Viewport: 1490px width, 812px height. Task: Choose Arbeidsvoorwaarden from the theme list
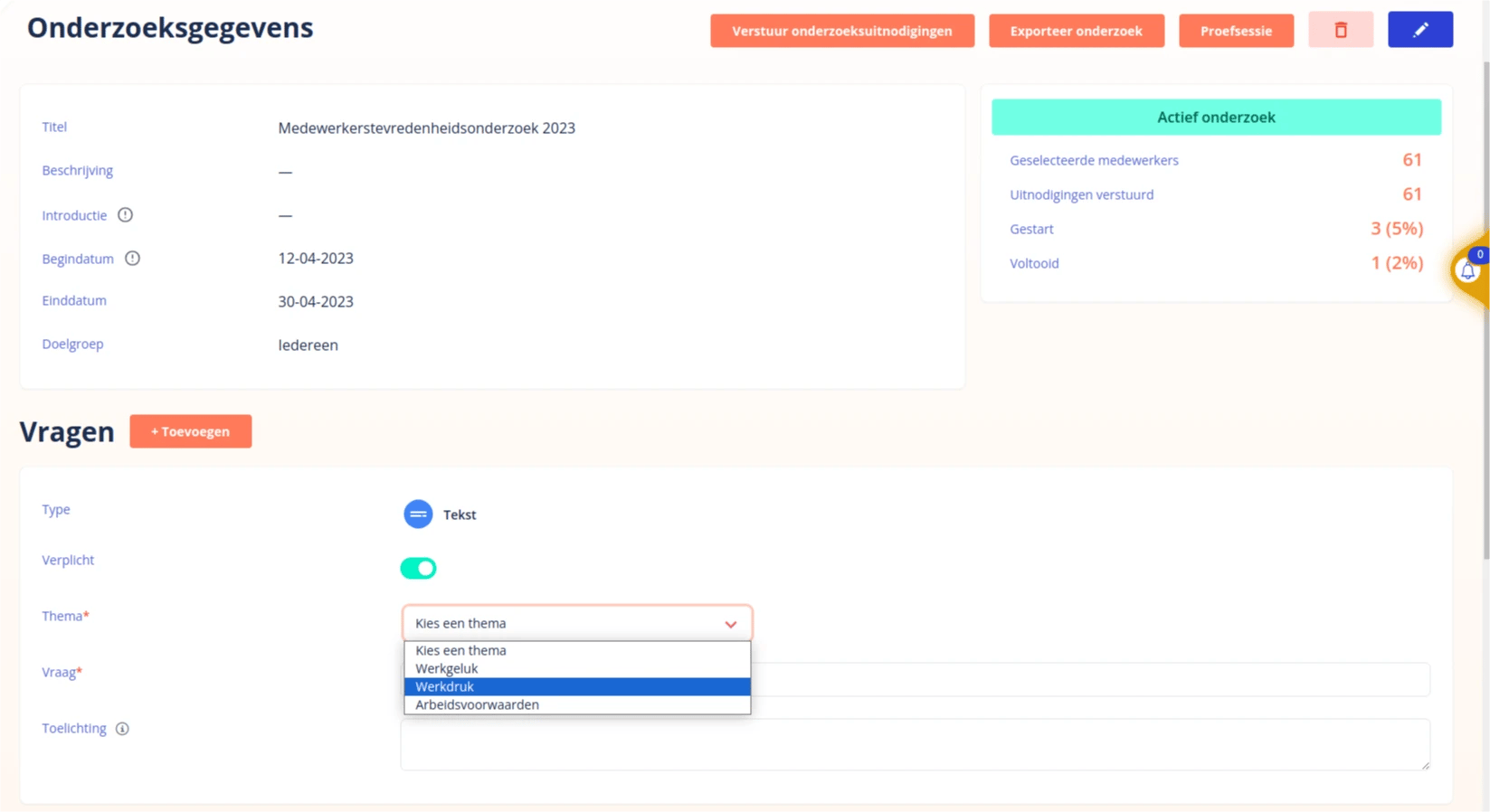[x=577, y=704]
